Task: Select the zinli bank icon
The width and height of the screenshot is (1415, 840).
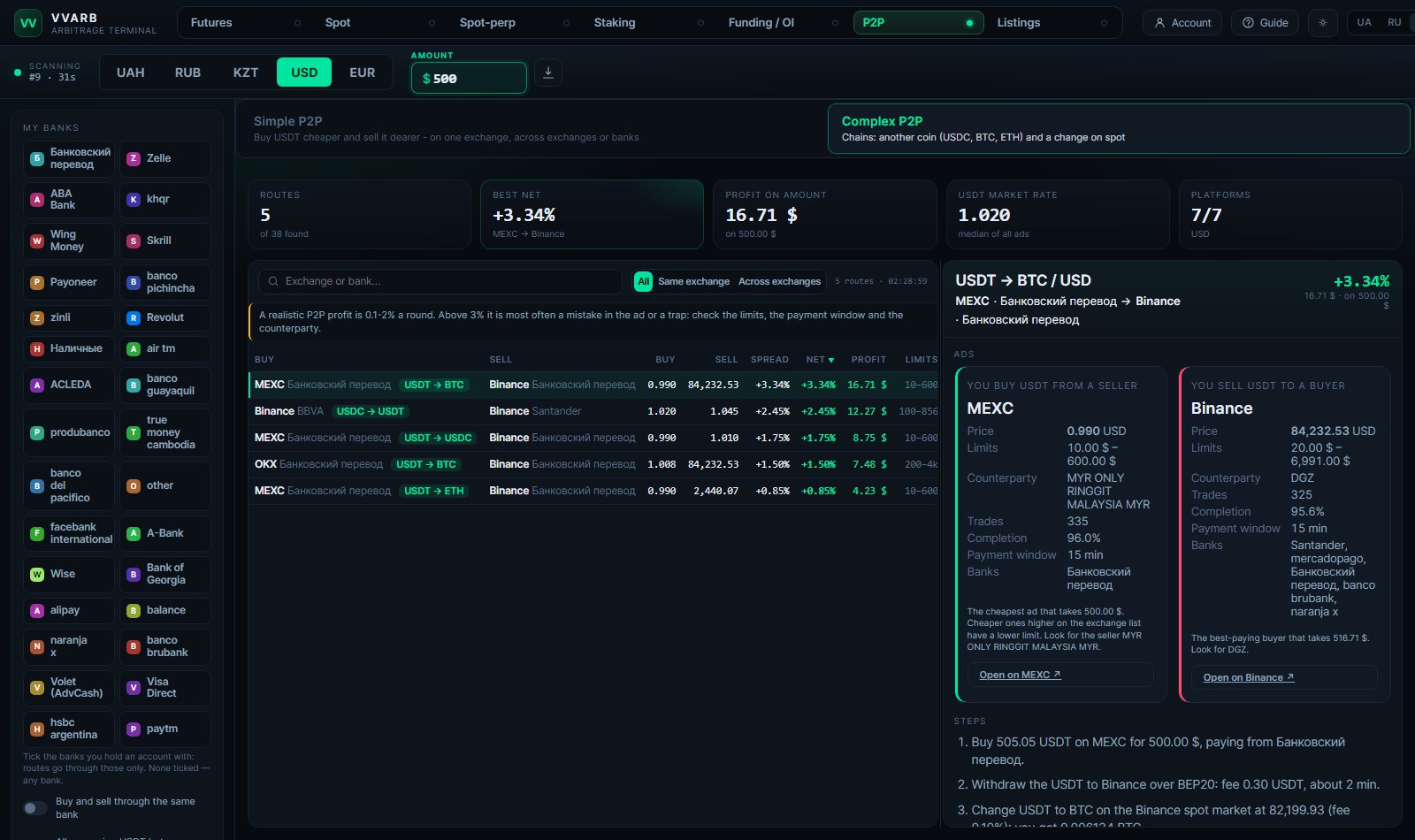Action: pyautogui.click(x=37, y=318)
